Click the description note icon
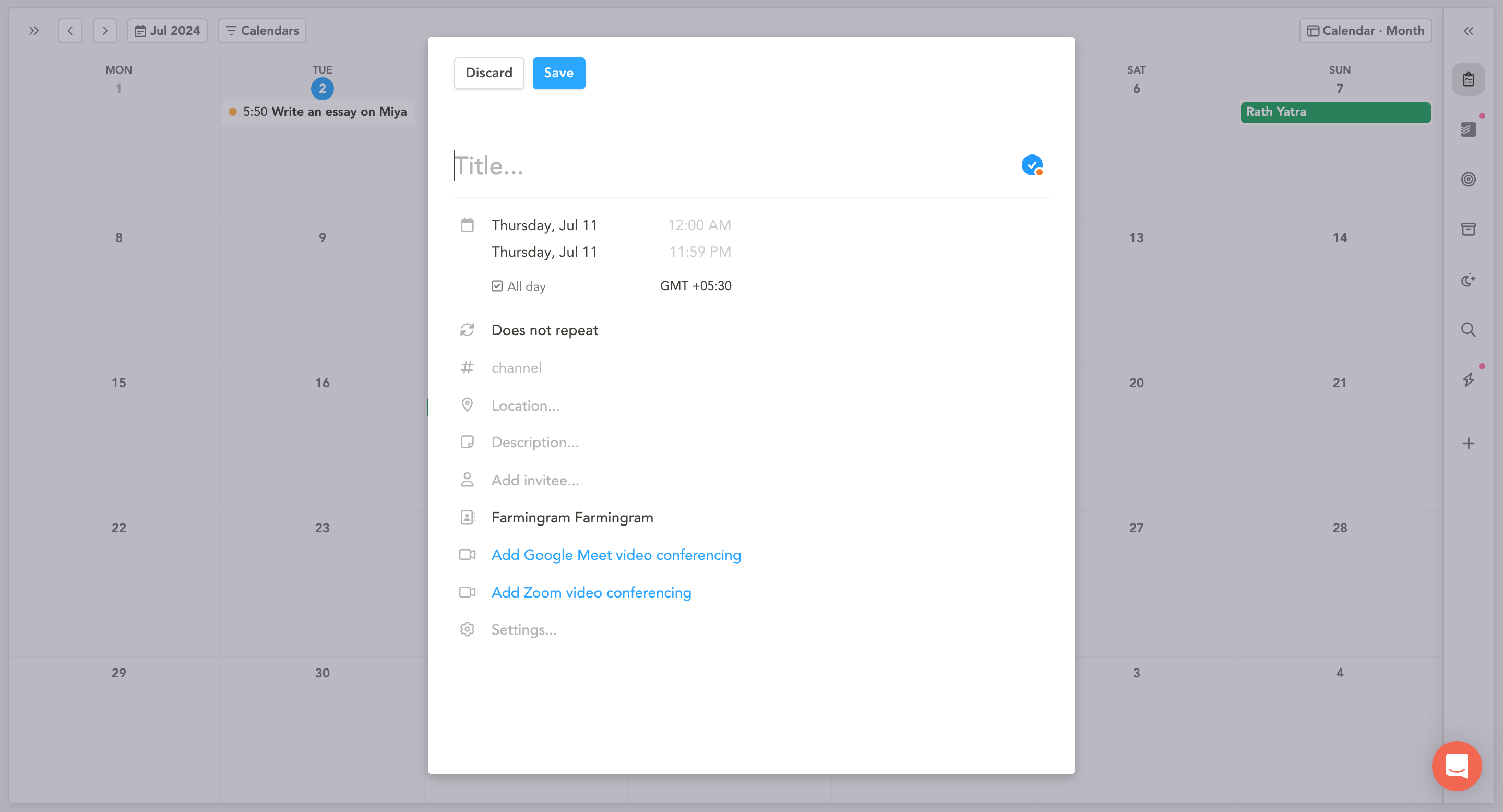Image resolution: width=1503 pixels, height=812 pixels. coord(468,442)
